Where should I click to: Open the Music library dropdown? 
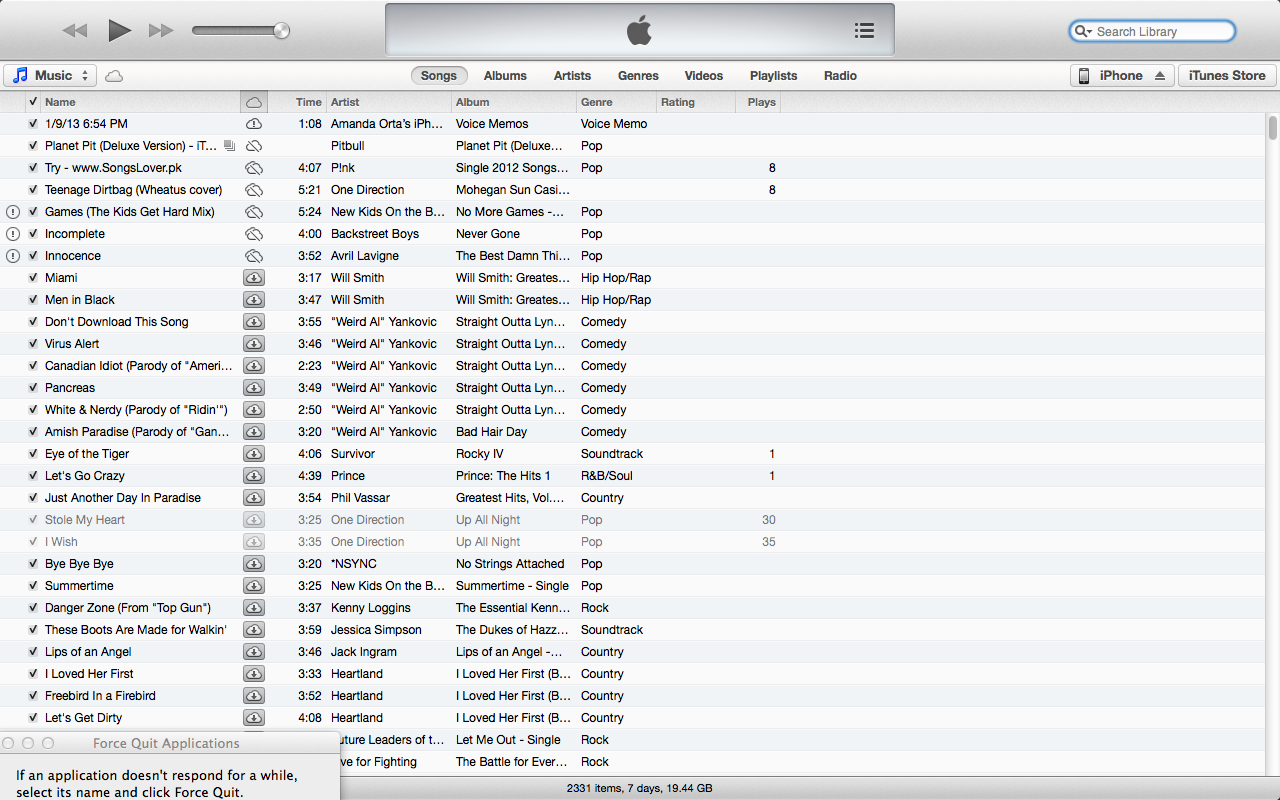[49, 75]
